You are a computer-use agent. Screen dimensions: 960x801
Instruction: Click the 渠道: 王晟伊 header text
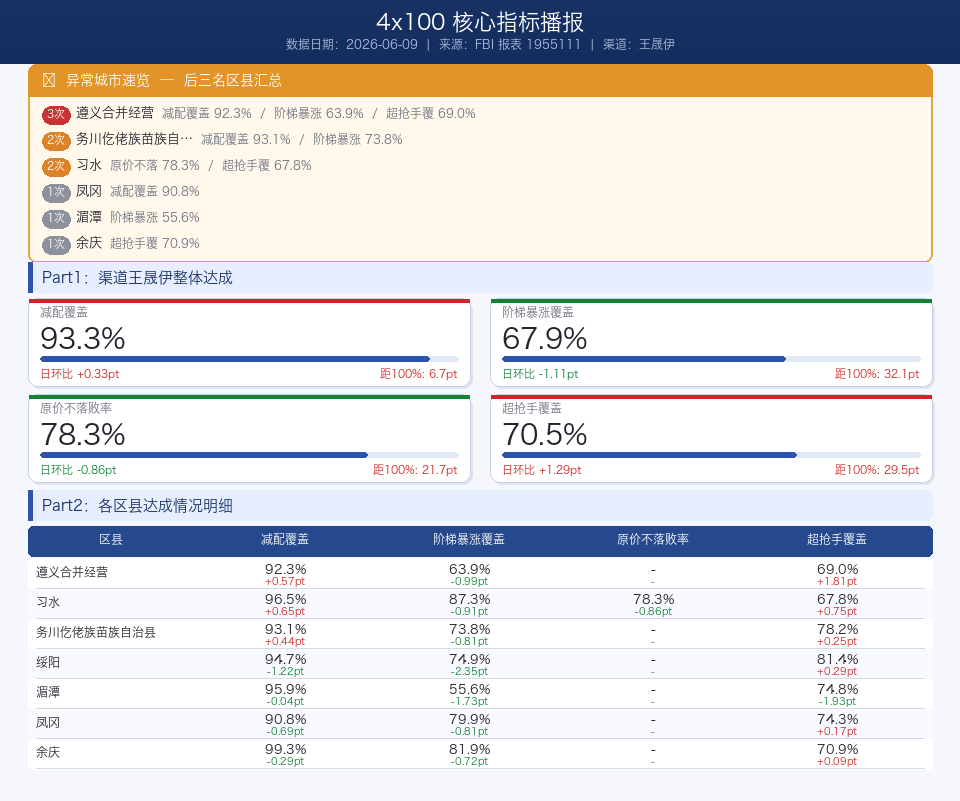pos(639,45)
